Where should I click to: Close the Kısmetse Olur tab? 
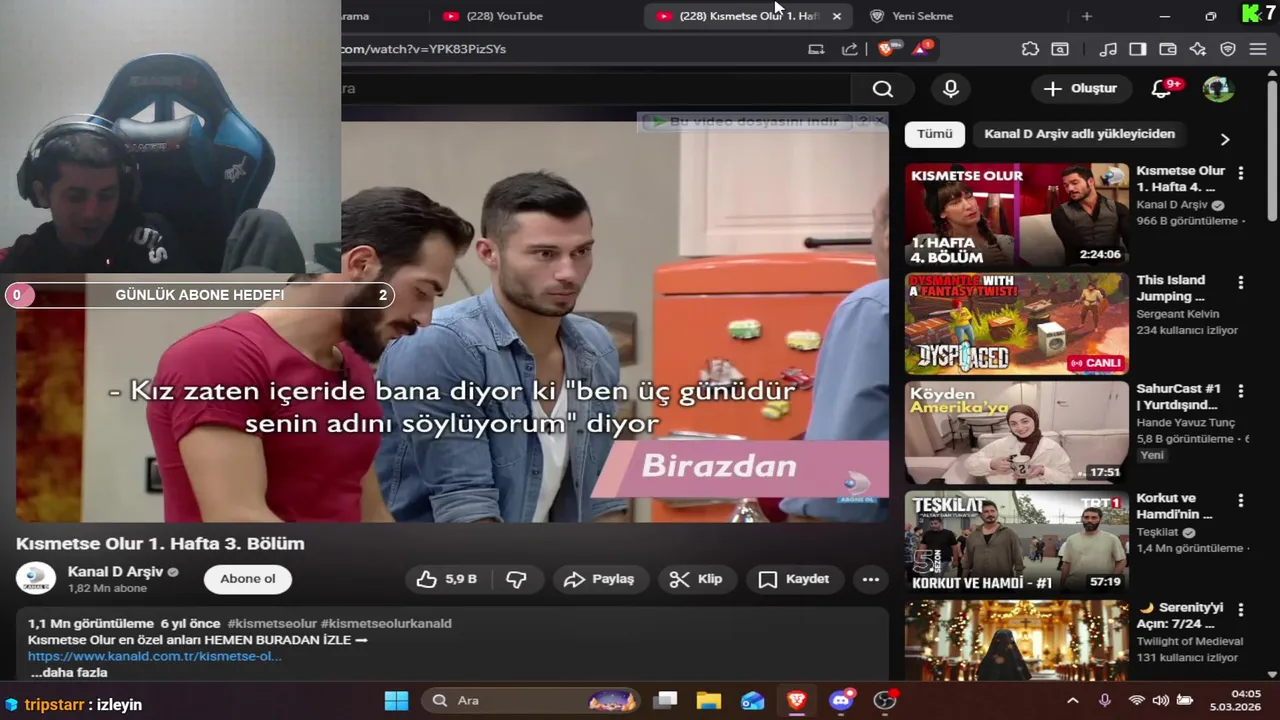coord(837,16)
